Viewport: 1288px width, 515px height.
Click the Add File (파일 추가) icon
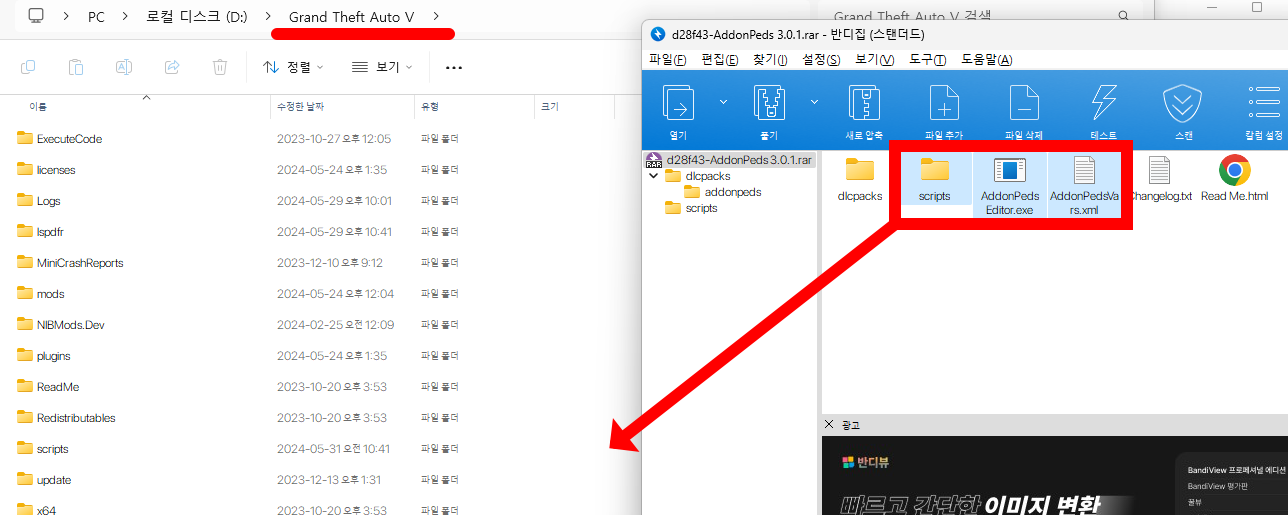click(944, 104)
